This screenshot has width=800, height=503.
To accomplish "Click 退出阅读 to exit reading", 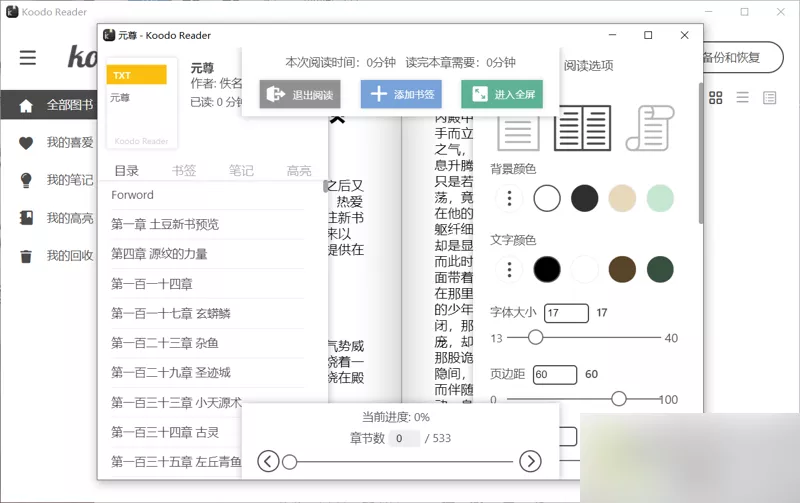I will pyautogui.click(x=300, y=94).
